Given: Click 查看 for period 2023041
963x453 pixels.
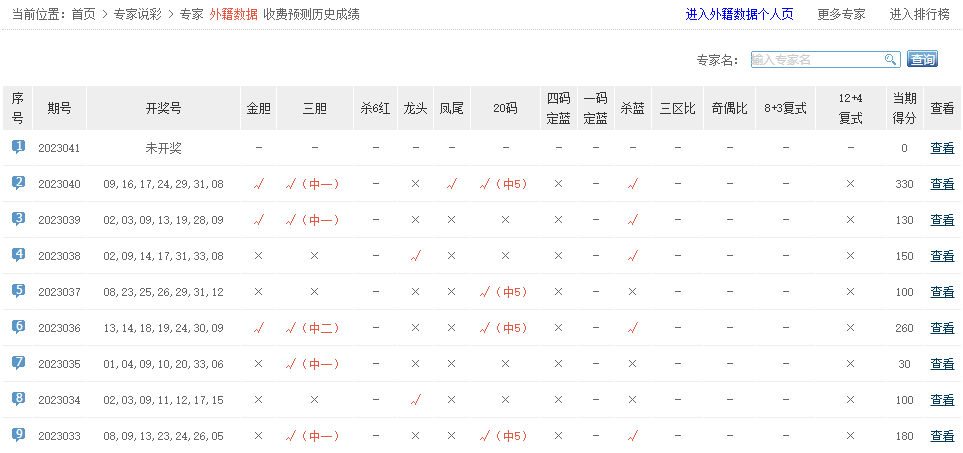Looking at the screenshot, I should (x=942, y=148).
